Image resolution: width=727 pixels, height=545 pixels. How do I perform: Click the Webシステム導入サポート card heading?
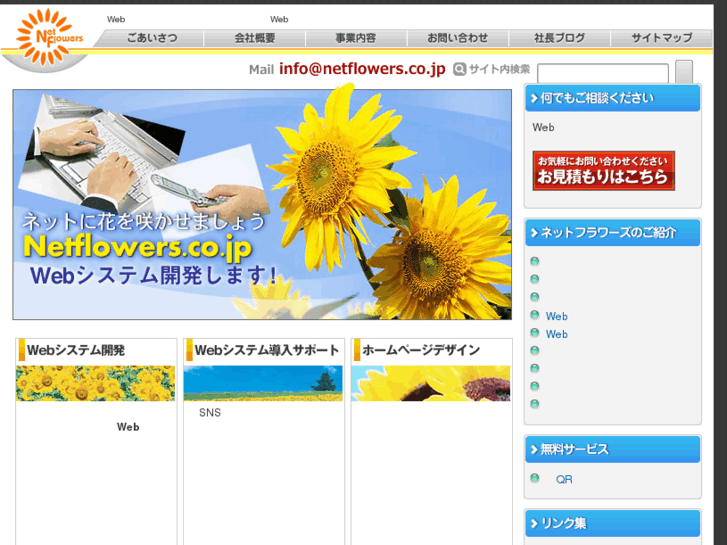[x=267, y=350]
